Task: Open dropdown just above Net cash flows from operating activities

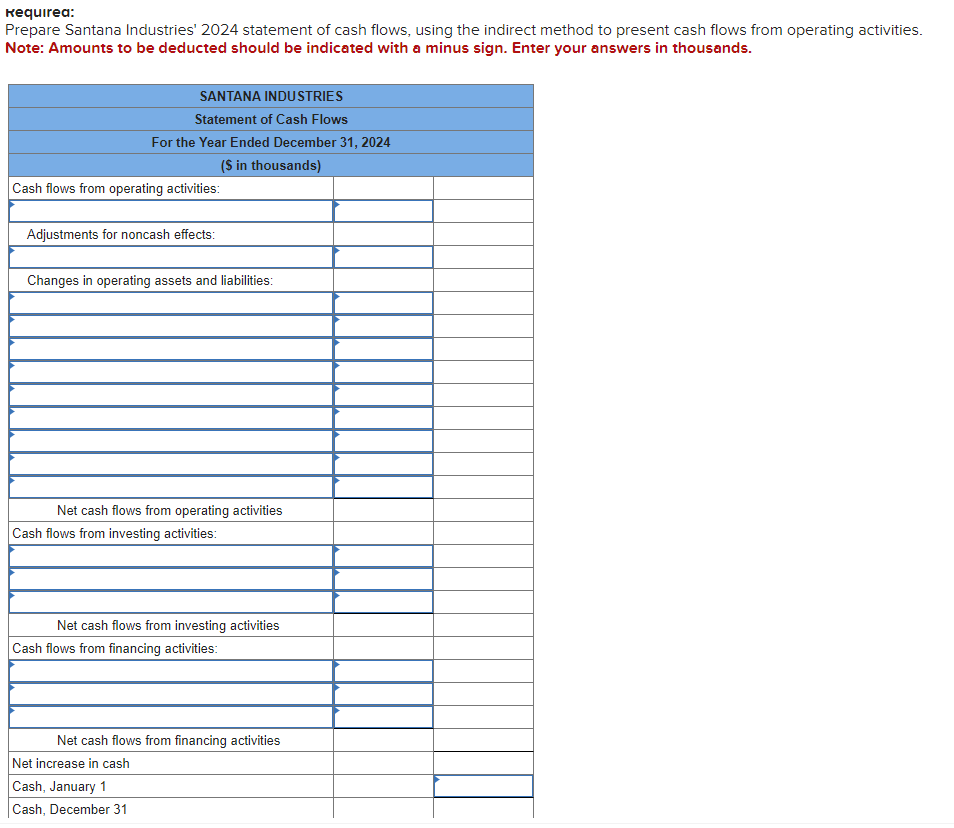Action: pyautogui.click(x=171, y=487)
